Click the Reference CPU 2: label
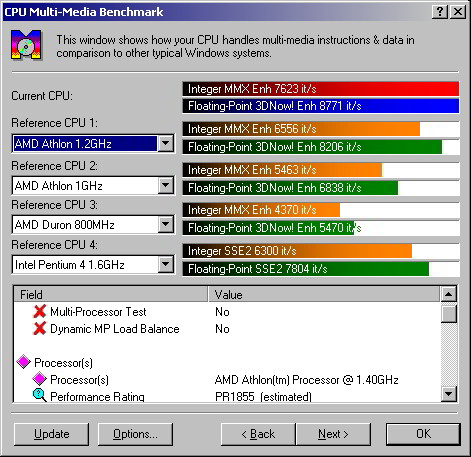This screenshot has width=471, height=457. tap(55, 166)
